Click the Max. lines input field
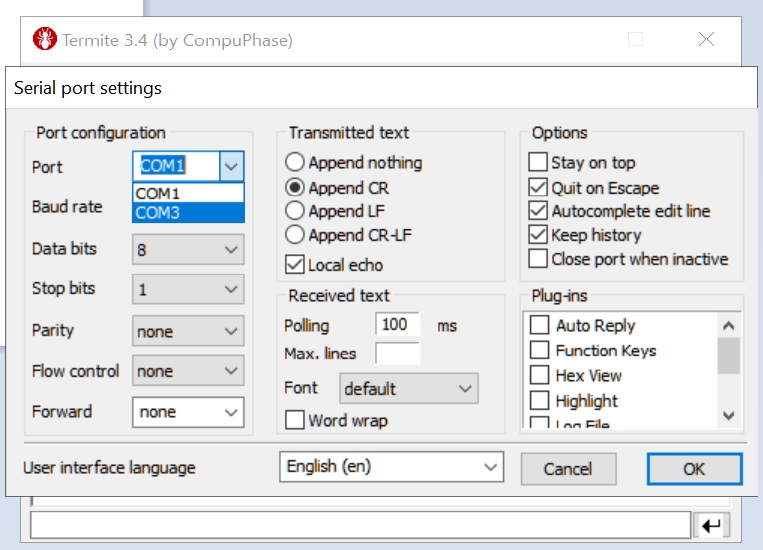The width and height of the screenshot is (763, 550). point(397,353)
